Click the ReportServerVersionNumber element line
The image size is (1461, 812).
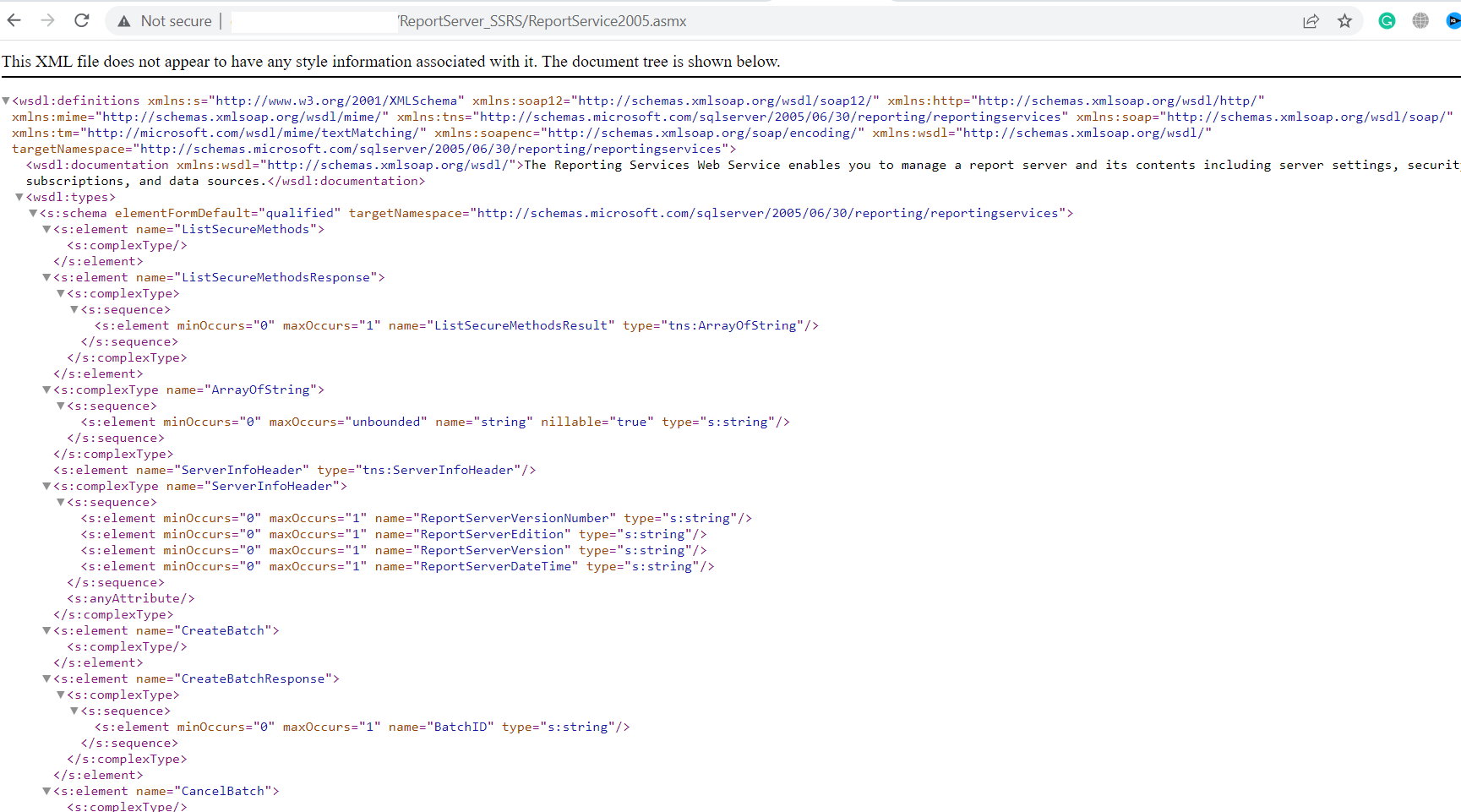[x=417, y=518]
